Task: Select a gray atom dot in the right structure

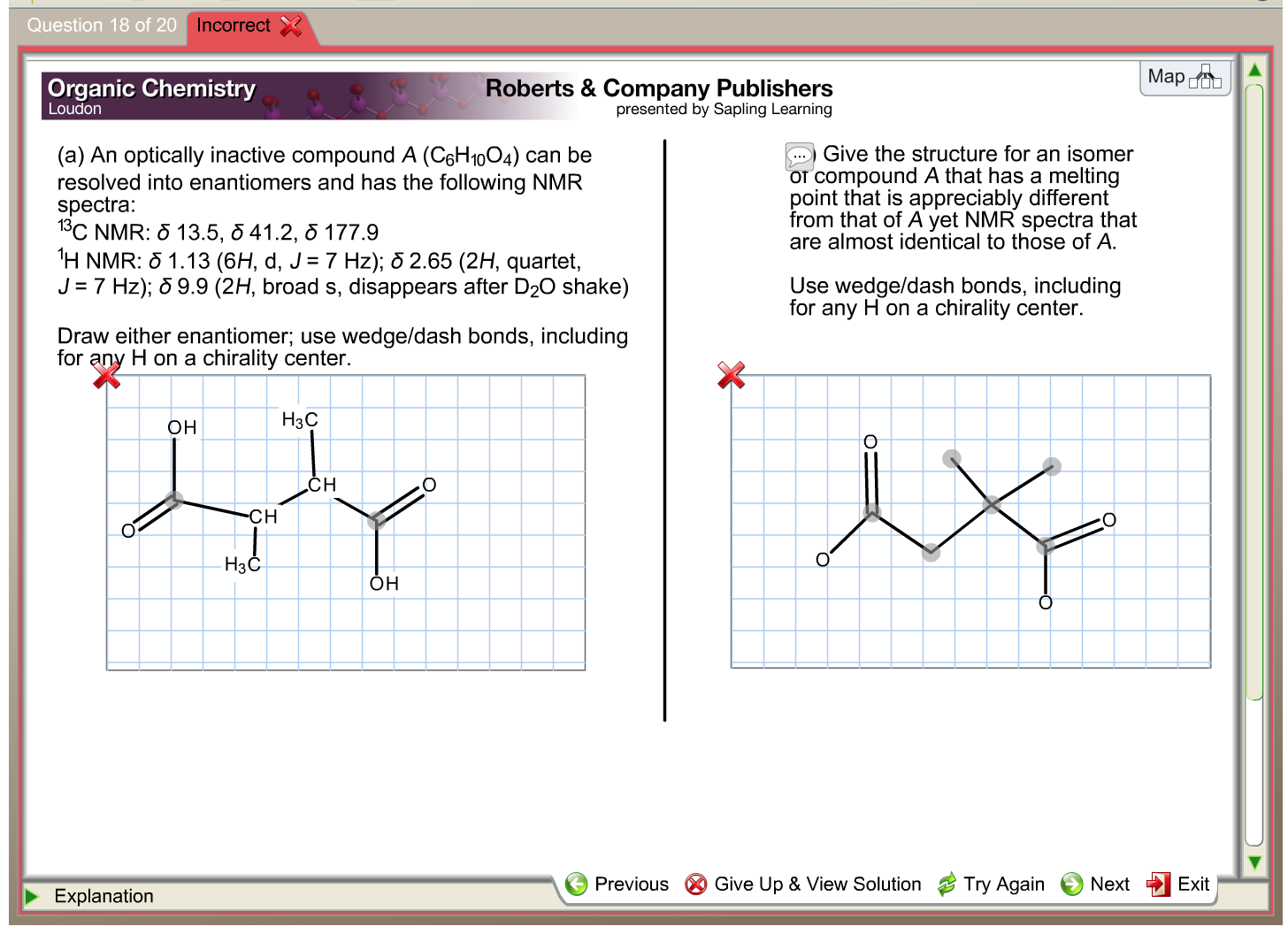Action: (993, 505)
